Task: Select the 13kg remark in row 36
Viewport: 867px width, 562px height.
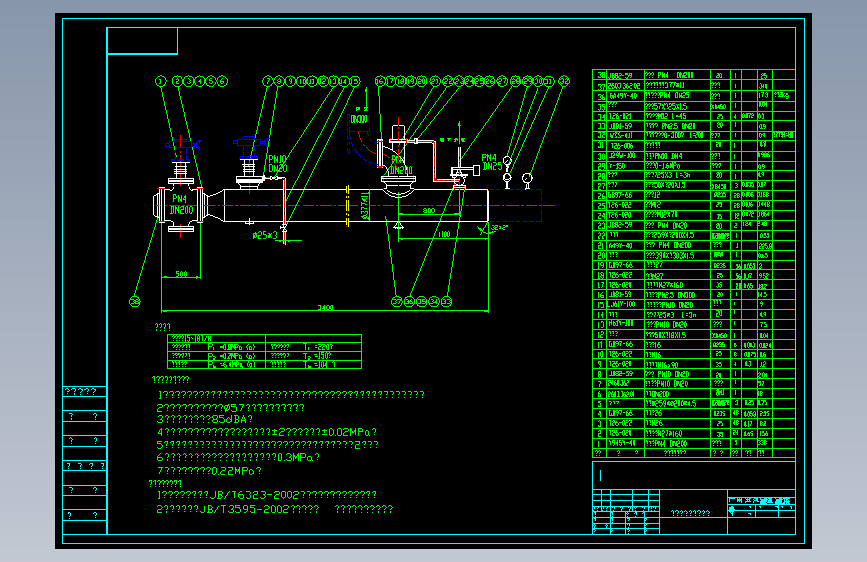Action: [783, 95]
